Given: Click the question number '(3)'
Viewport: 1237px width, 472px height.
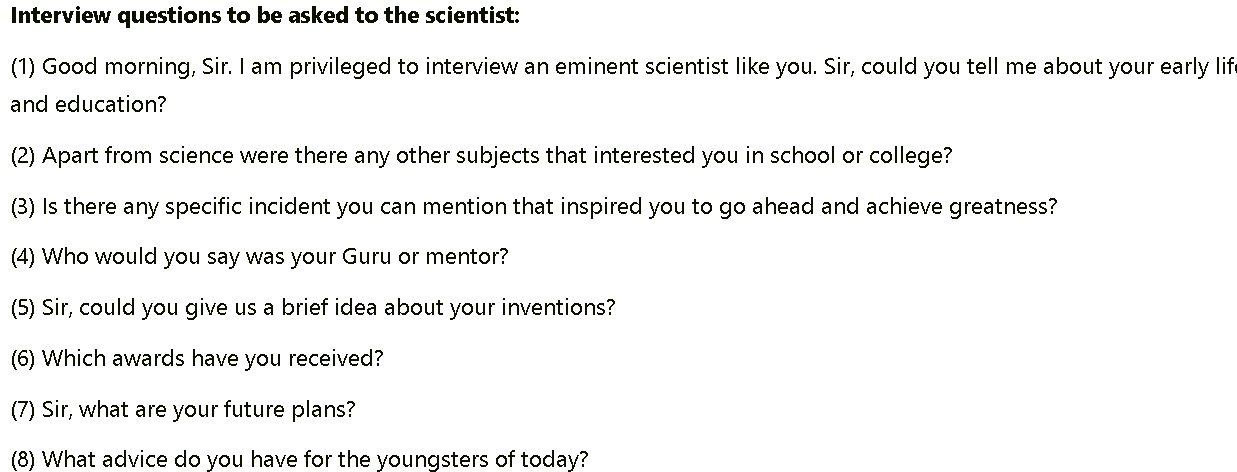Looking at the screenshot, I should click(23, 207).
